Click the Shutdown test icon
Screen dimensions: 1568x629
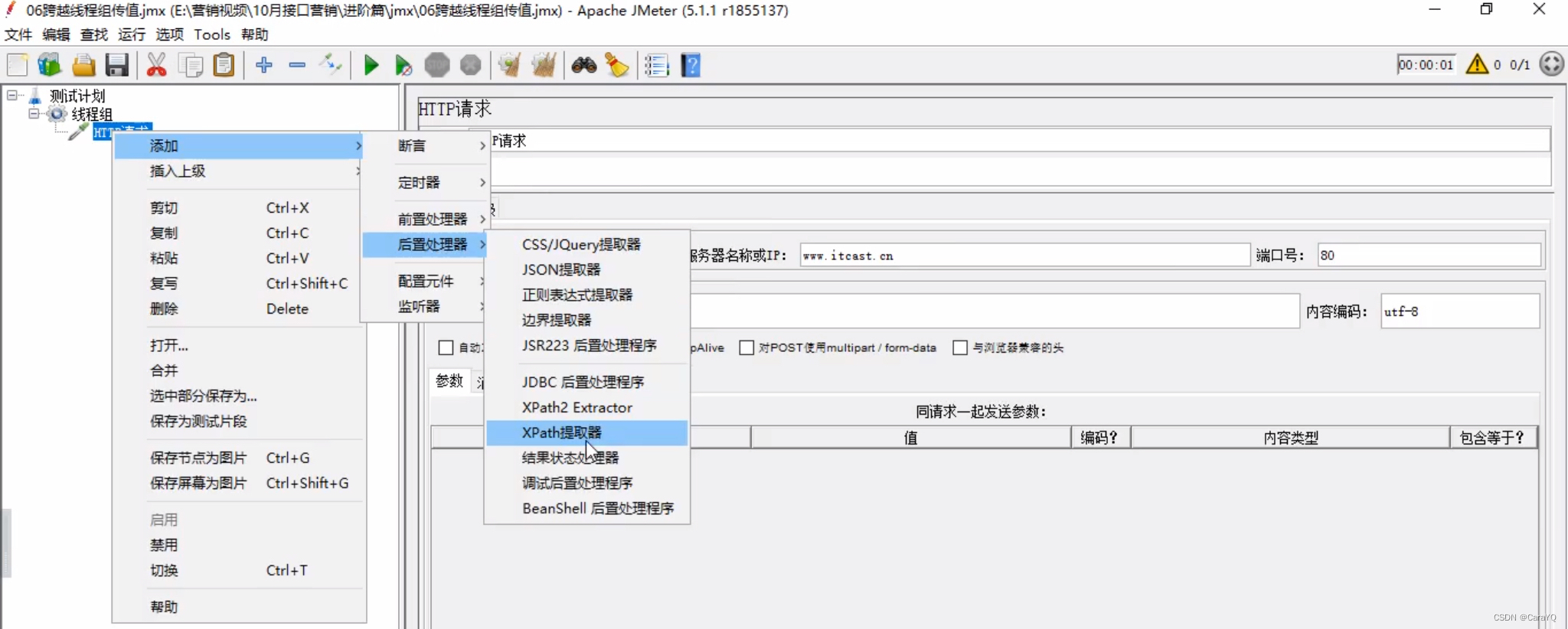[470, 65]
